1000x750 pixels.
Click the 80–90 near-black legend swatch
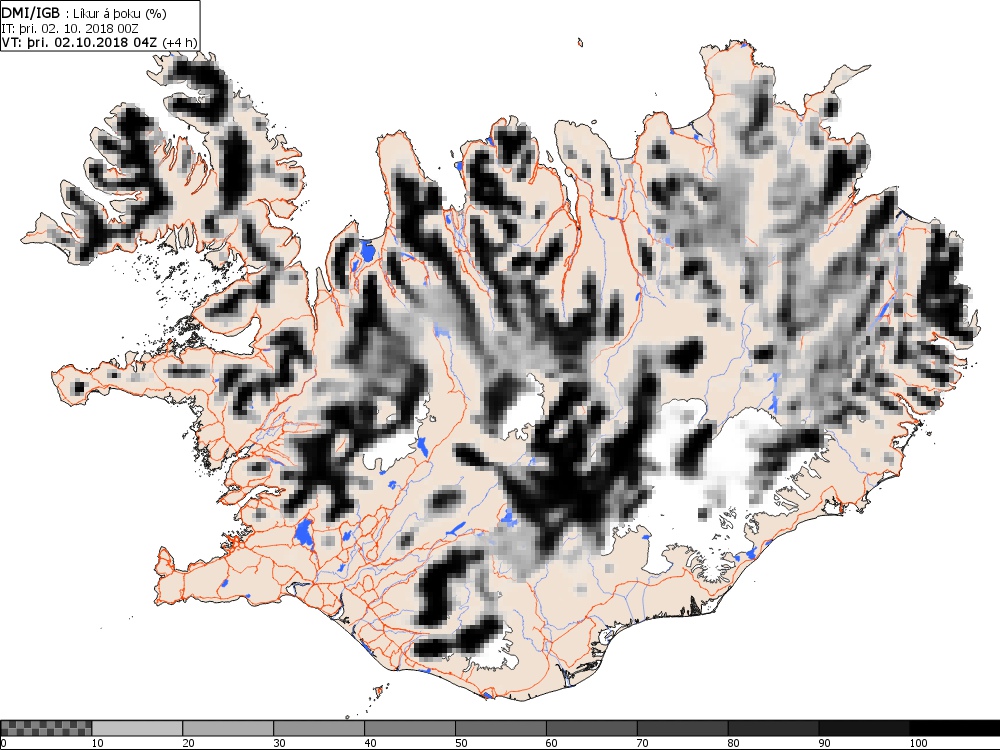773,728
